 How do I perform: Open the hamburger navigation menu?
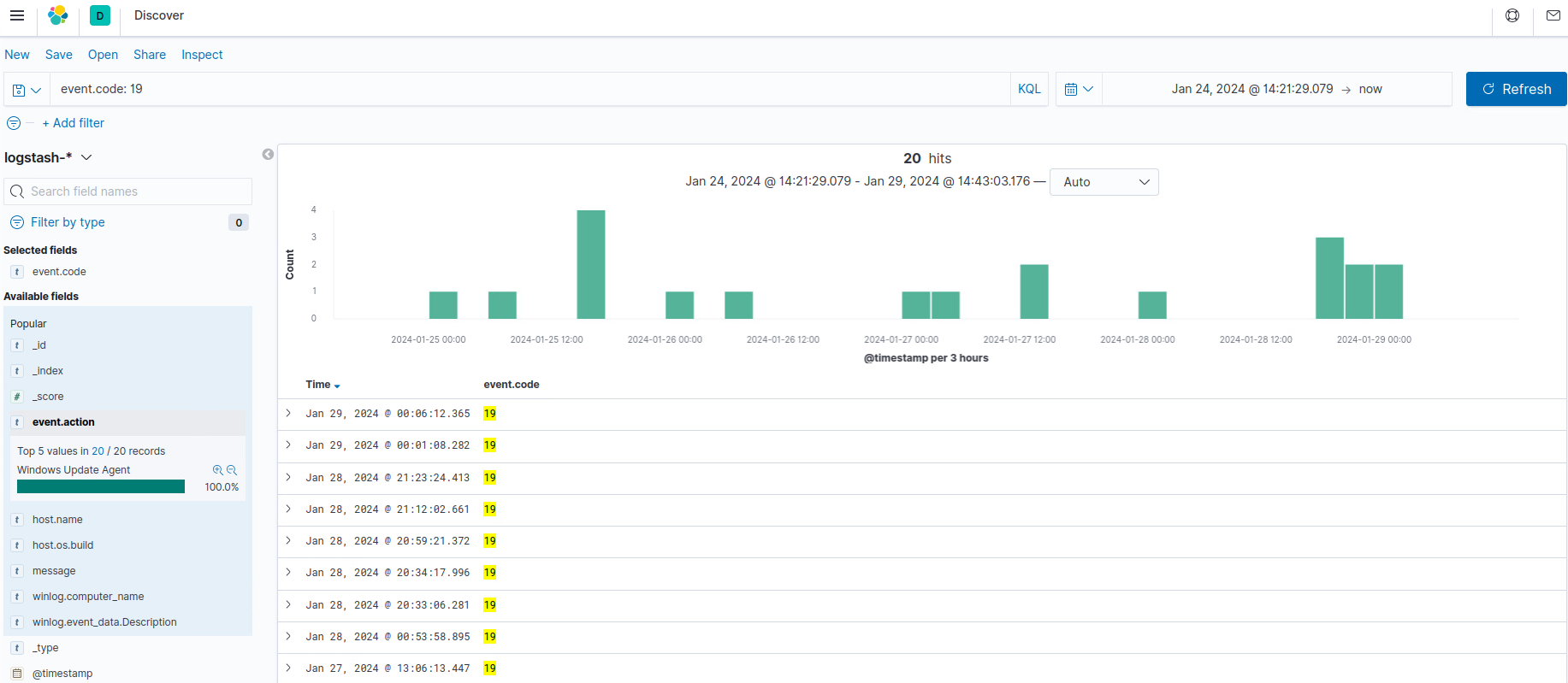[17, 15]
